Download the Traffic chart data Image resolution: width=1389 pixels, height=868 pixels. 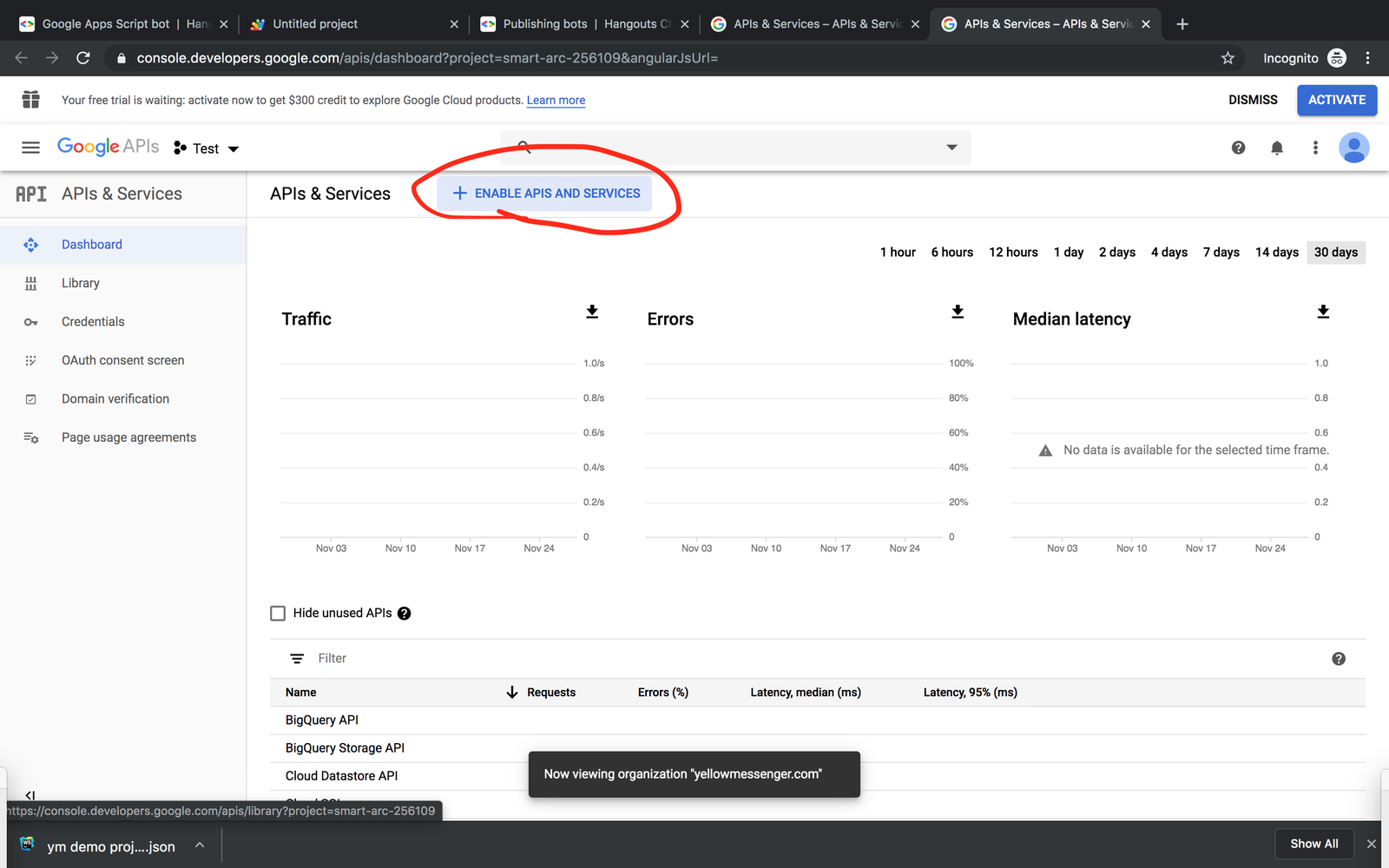(x=592, y=312)
